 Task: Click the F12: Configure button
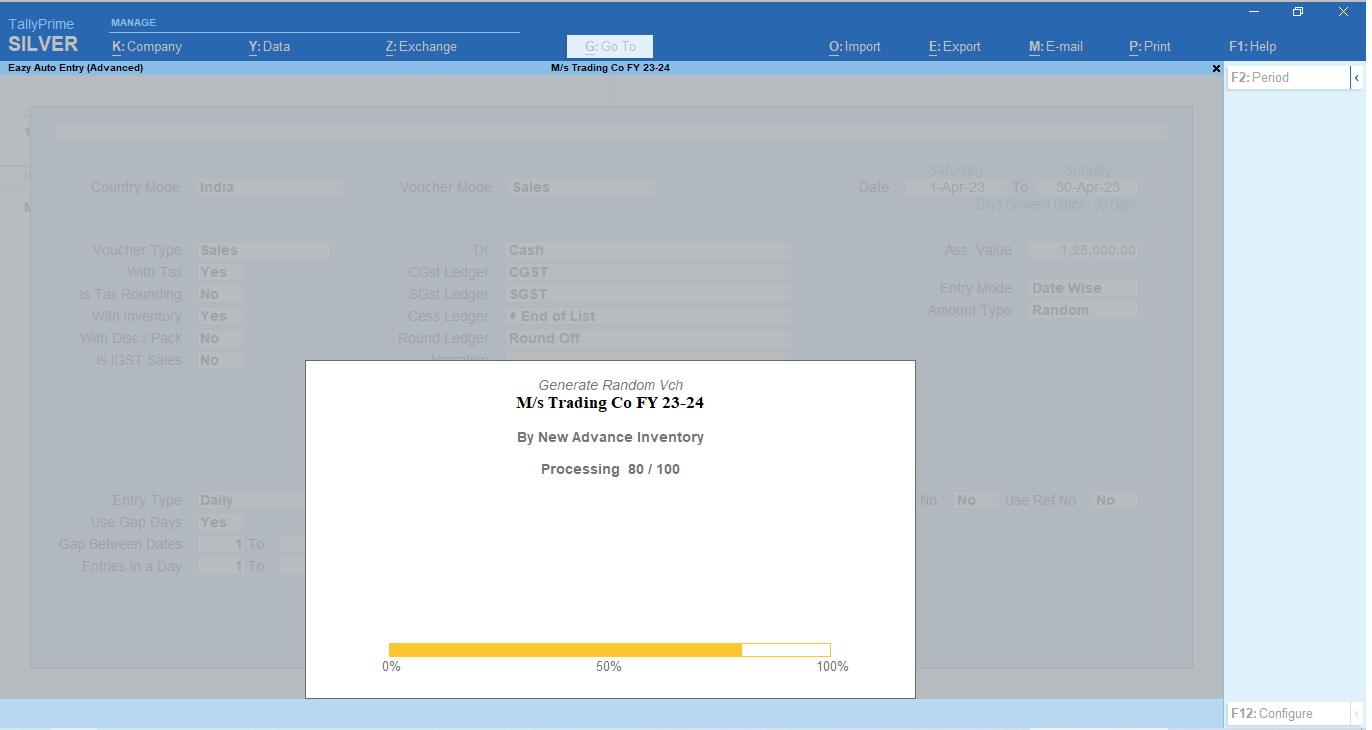point(1287,713)
